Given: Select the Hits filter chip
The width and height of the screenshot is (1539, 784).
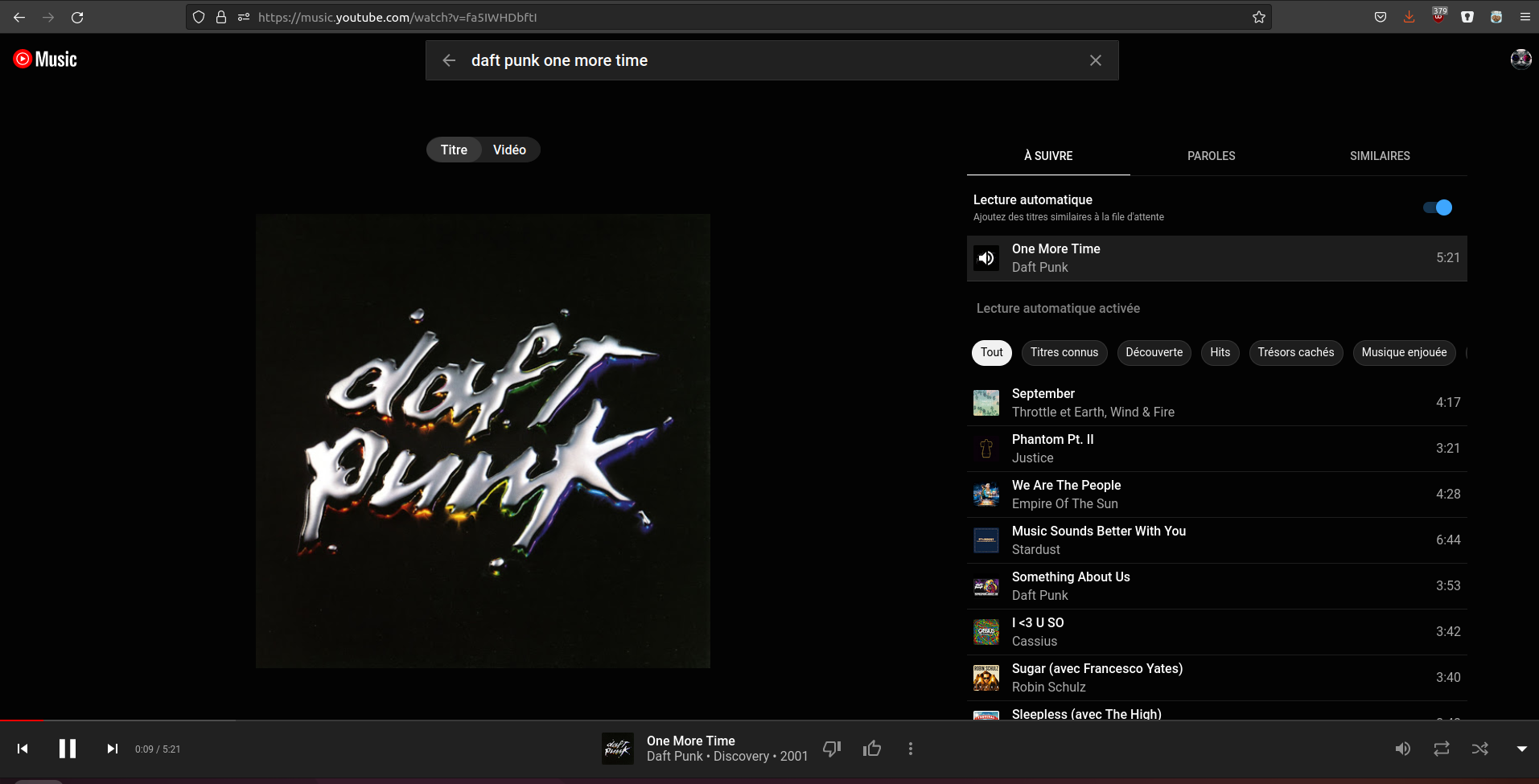Looking at the screenshot, I should (x=1220, y=352).
